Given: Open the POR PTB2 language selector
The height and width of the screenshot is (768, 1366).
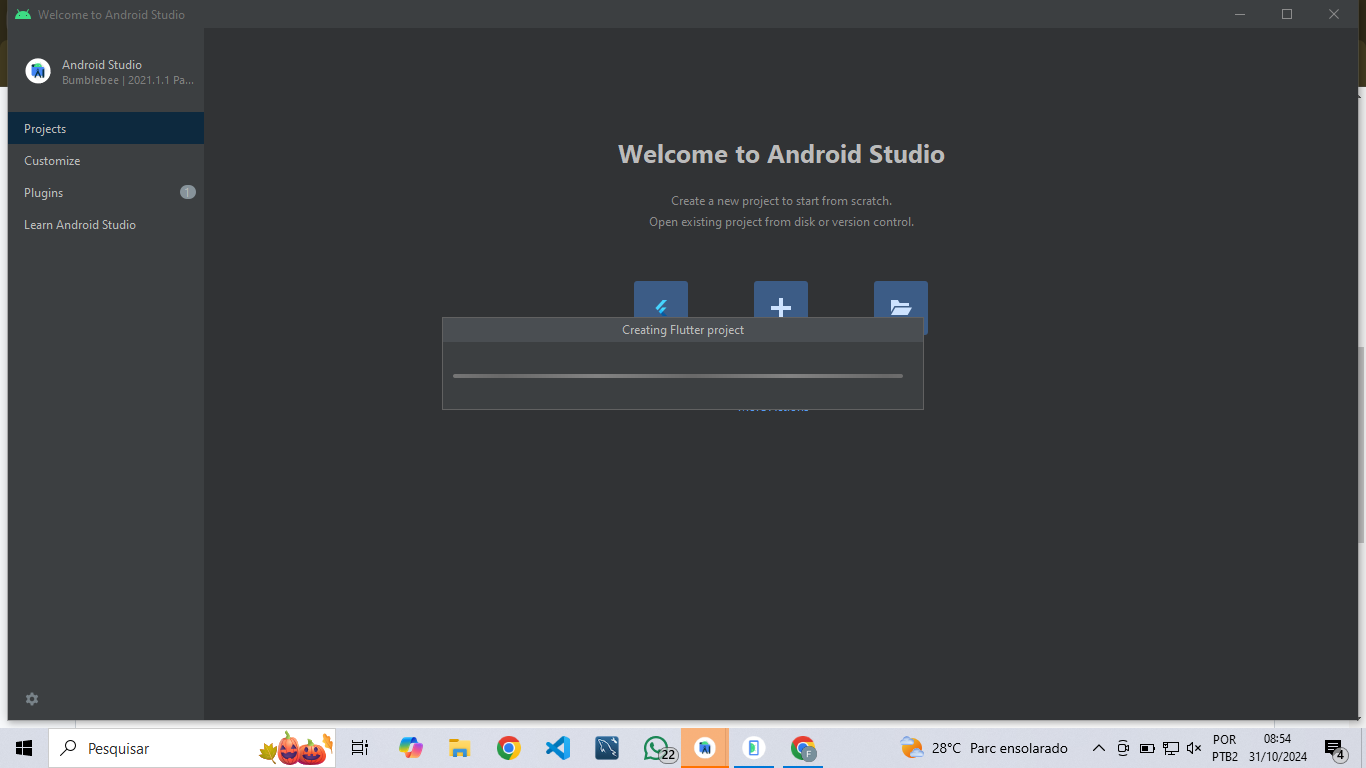Looking at the screenshot, I should point(1225,748).
